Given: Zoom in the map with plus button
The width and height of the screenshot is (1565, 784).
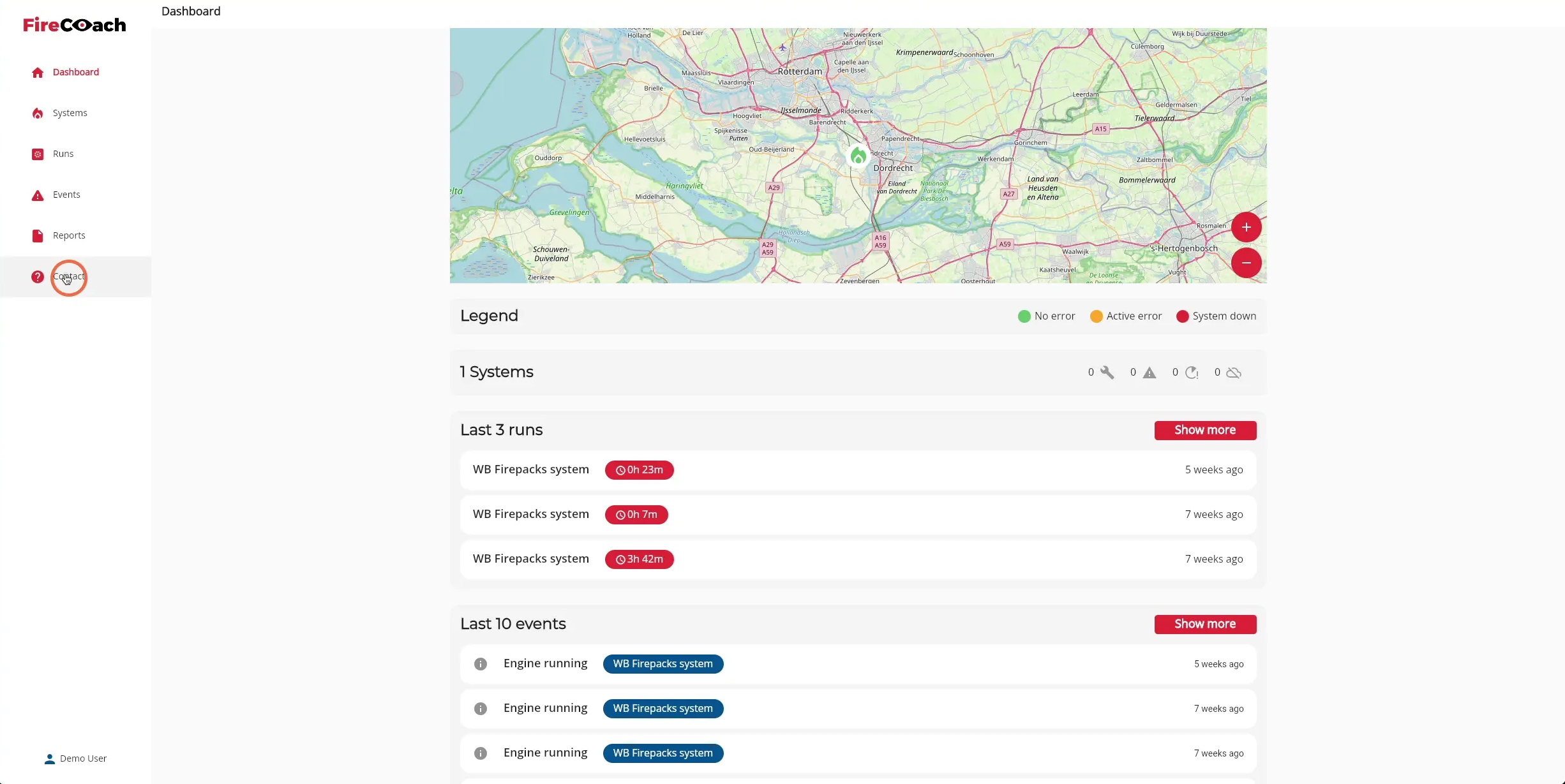Looking at the screenshot, I should [1246, 227].
